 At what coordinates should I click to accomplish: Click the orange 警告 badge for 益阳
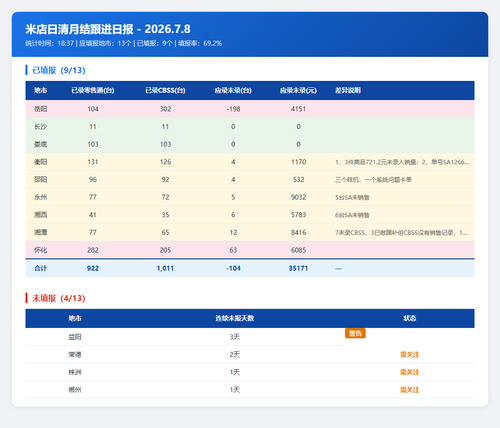355,333
